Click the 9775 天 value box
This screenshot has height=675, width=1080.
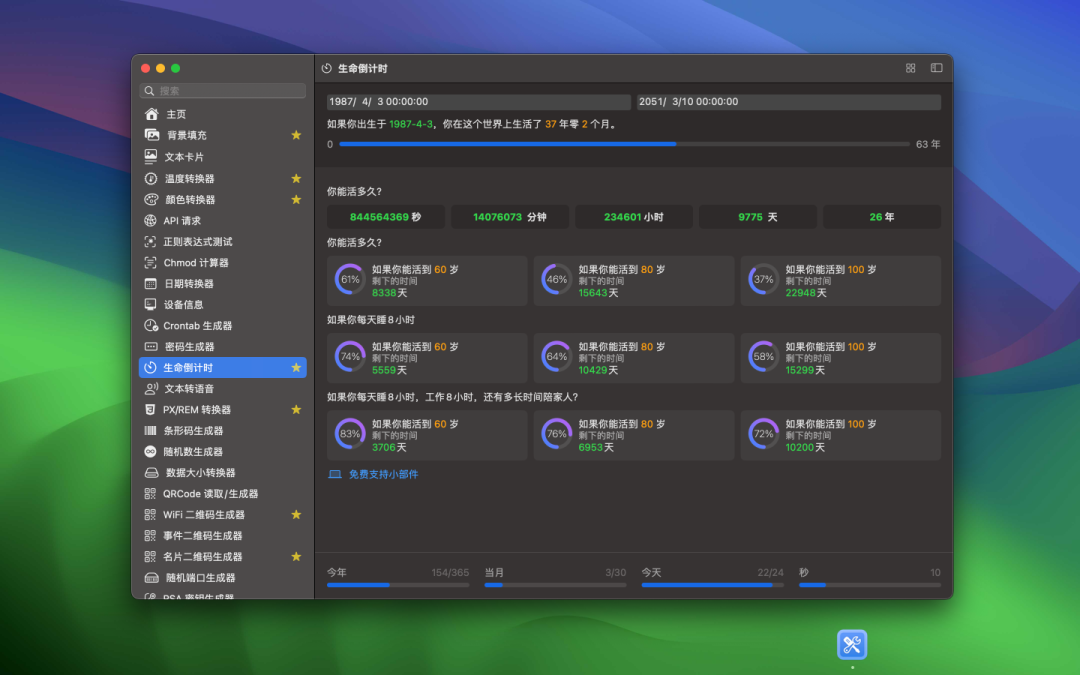point(757,217)
